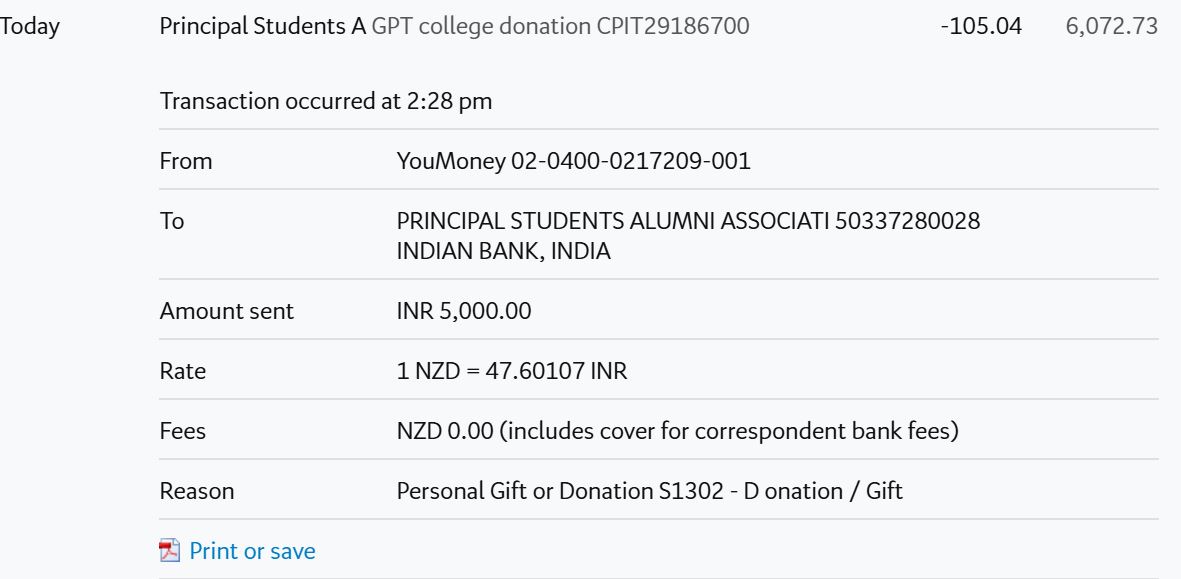This screenshot has height=579, width=1181.
Task: Click the PDF icon beside Print or save
Action: tap(169, 551)
